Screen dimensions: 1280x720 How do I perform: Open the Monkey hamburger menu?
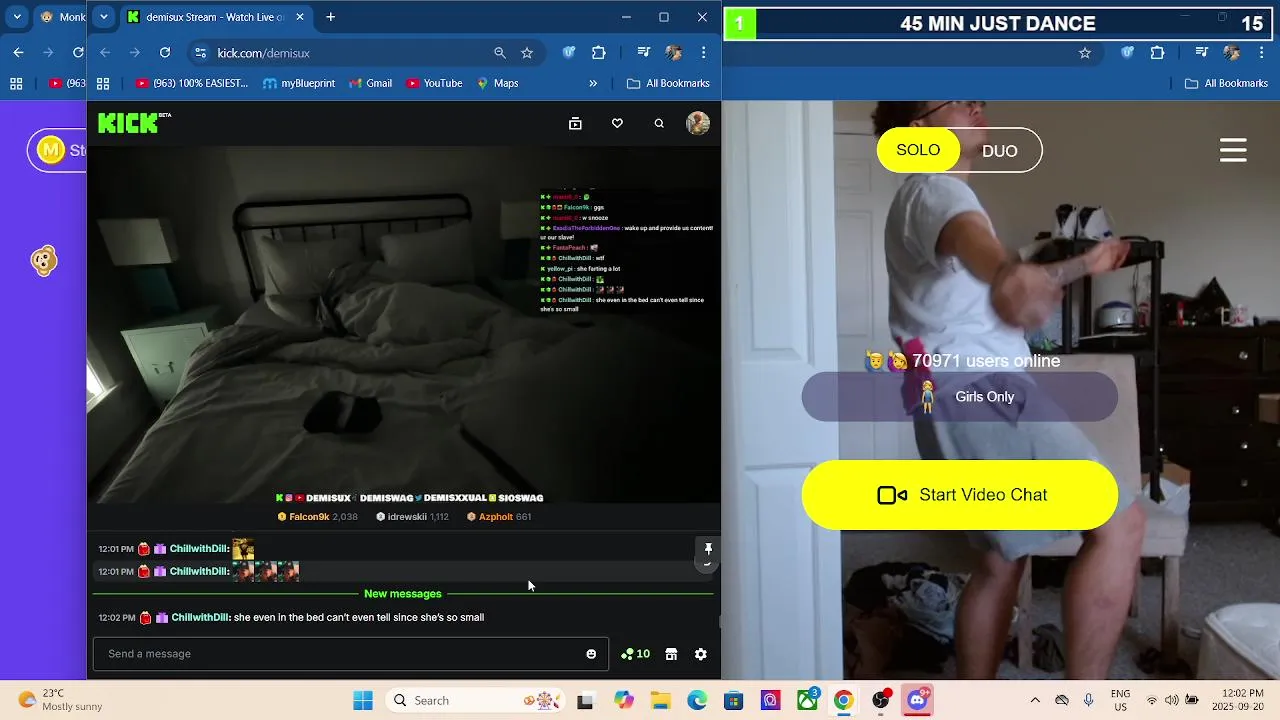1233,151
